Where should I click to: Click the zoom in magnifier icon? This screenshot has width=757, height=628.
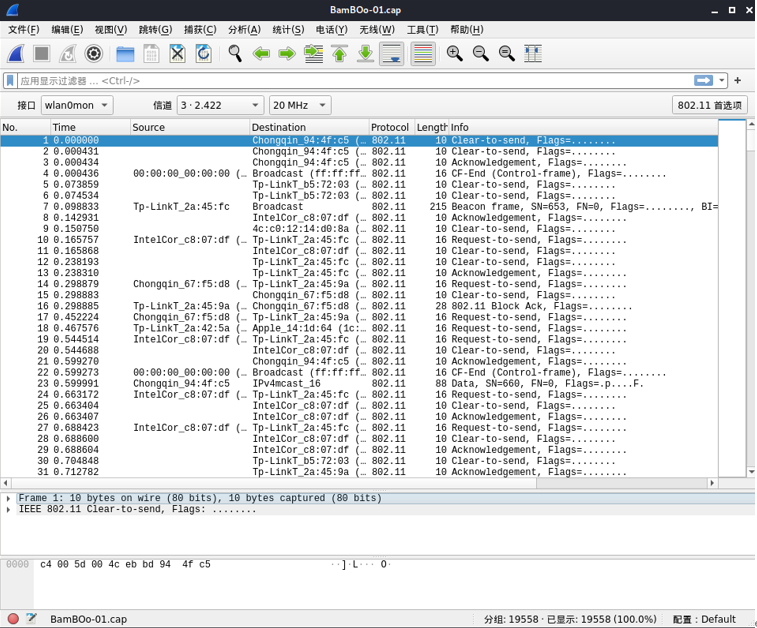[454, 53]
